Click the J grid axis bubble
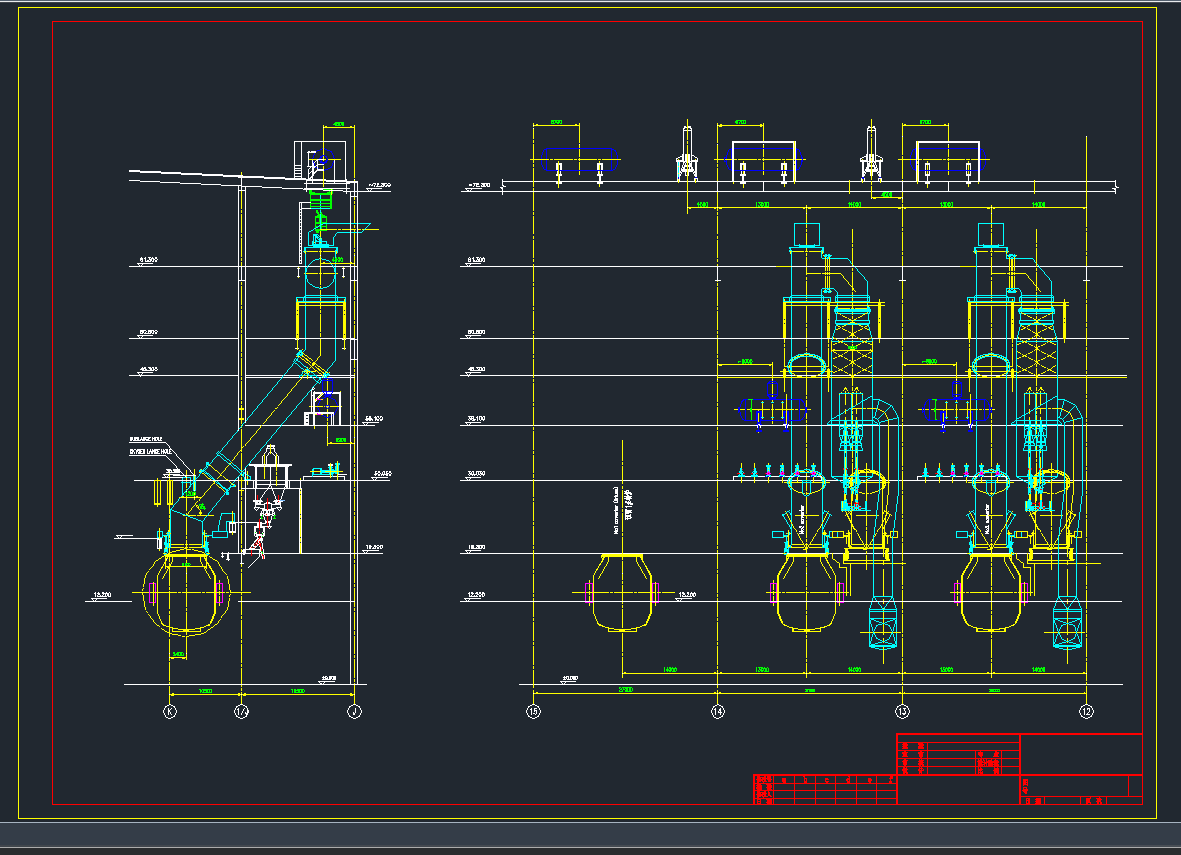This screenshot has height=855, width=1181. point(353,711)
